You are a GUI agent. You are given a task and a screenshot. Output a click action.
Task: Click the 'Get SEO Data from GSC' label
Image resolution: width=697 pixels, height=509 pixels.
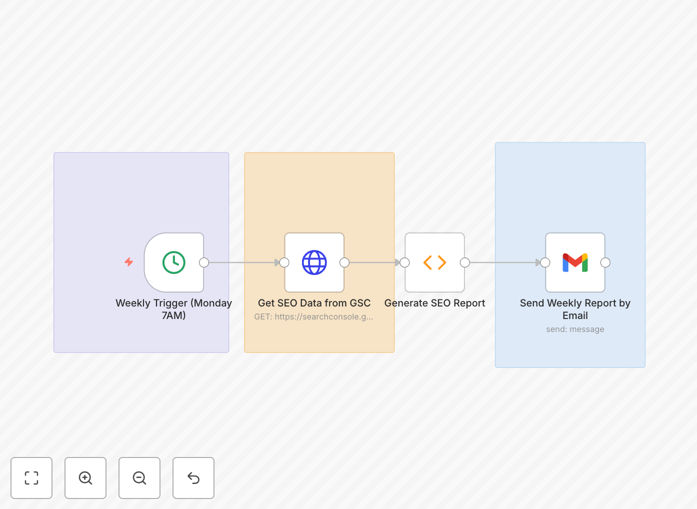point(314,303)
